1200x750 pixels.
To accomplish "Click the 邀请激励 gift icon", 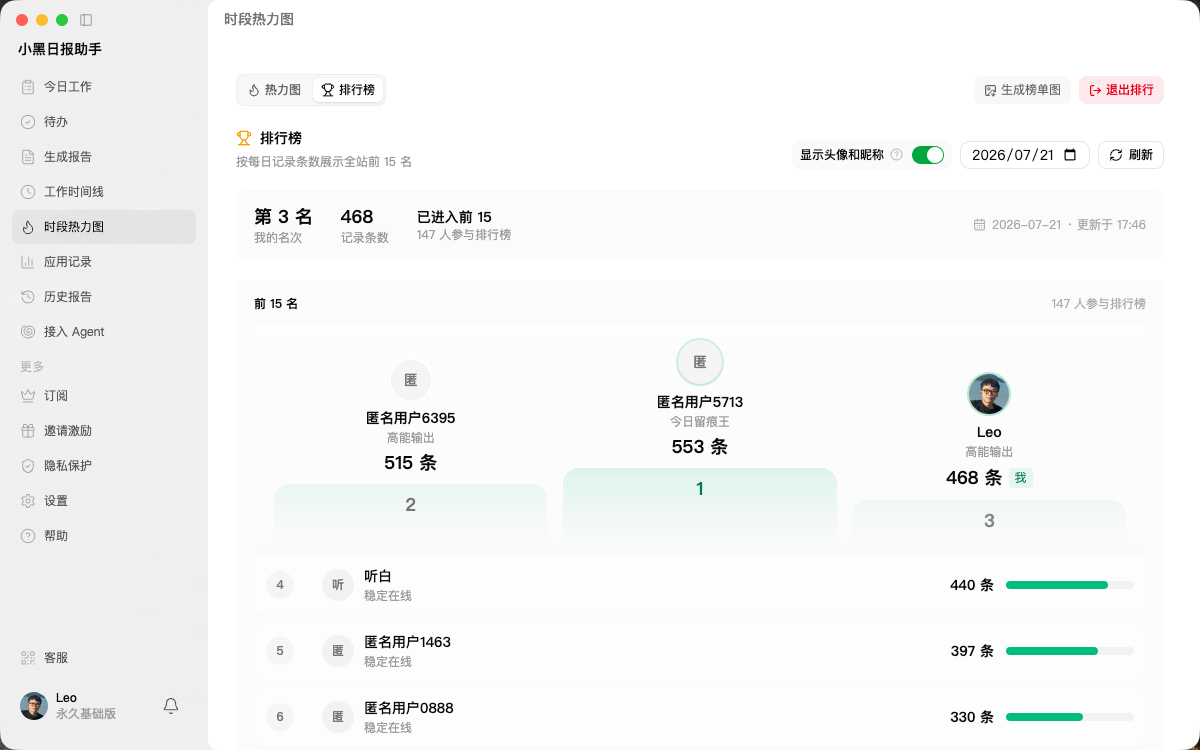I will click(28, 431).
